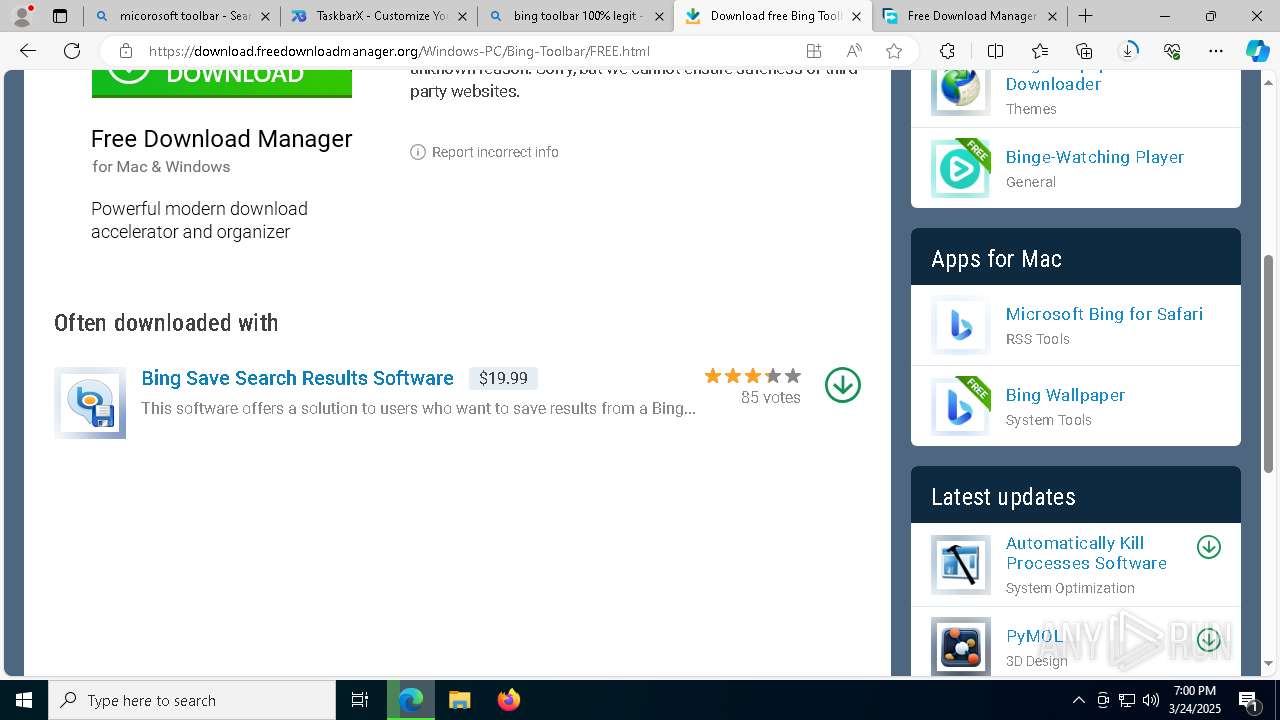
Task: Open Bing Wallpaper link
Action: pos(1065,395)
